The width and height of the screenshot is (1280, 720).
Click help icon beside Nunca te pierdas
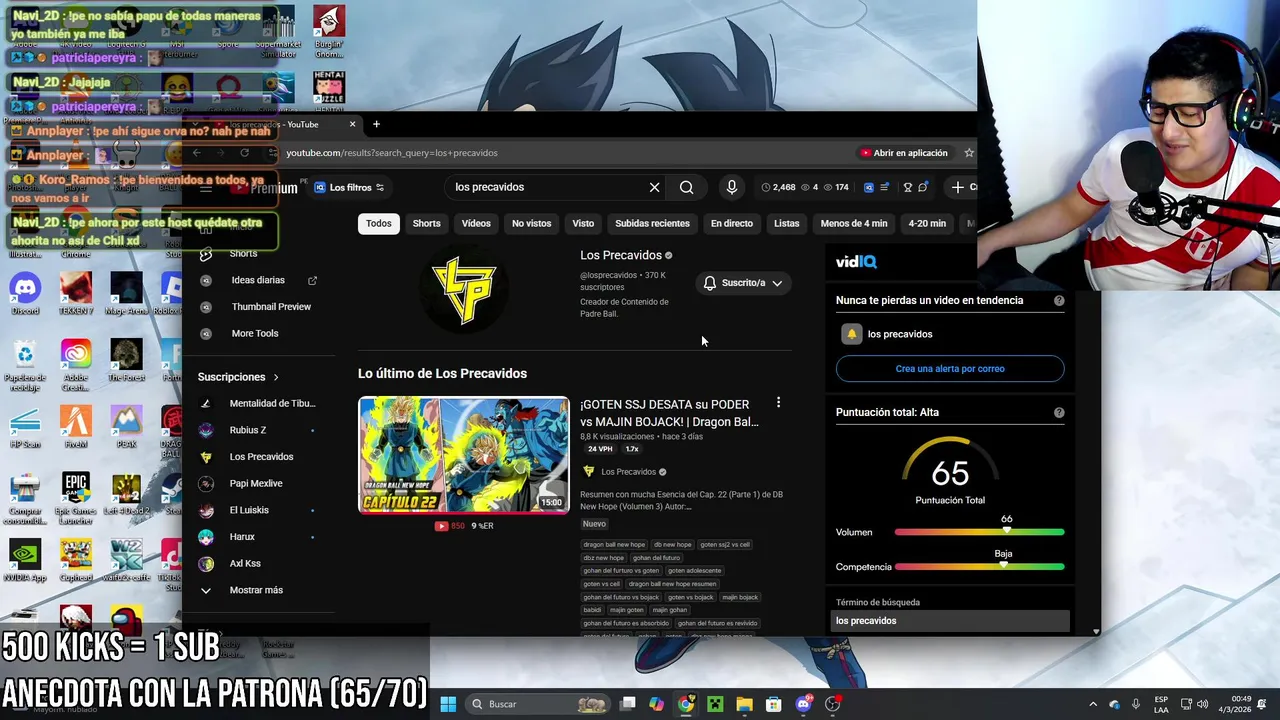pos(1059,300)
